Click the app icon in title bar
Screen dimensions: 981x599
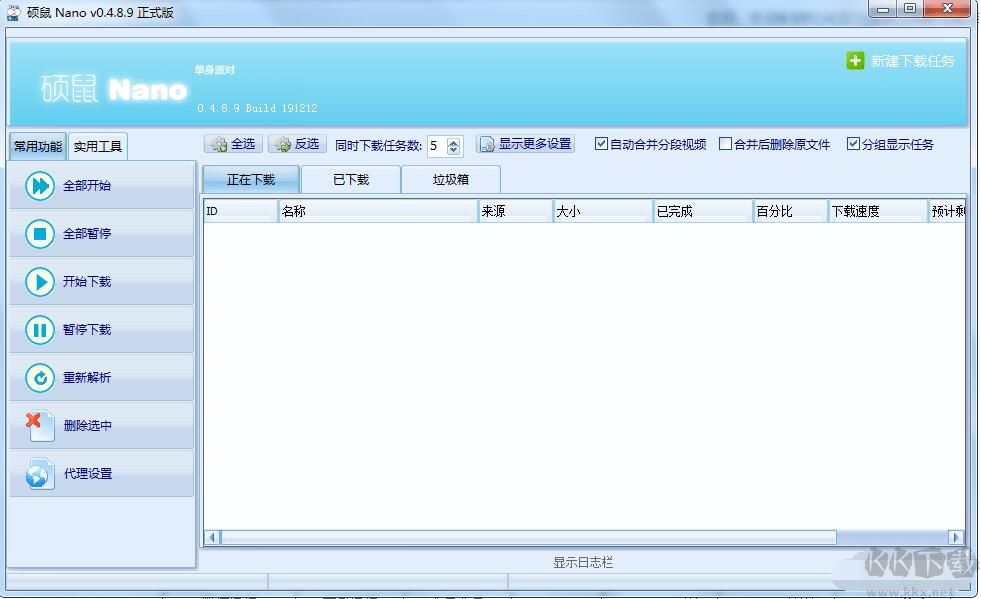click(13, 13)
